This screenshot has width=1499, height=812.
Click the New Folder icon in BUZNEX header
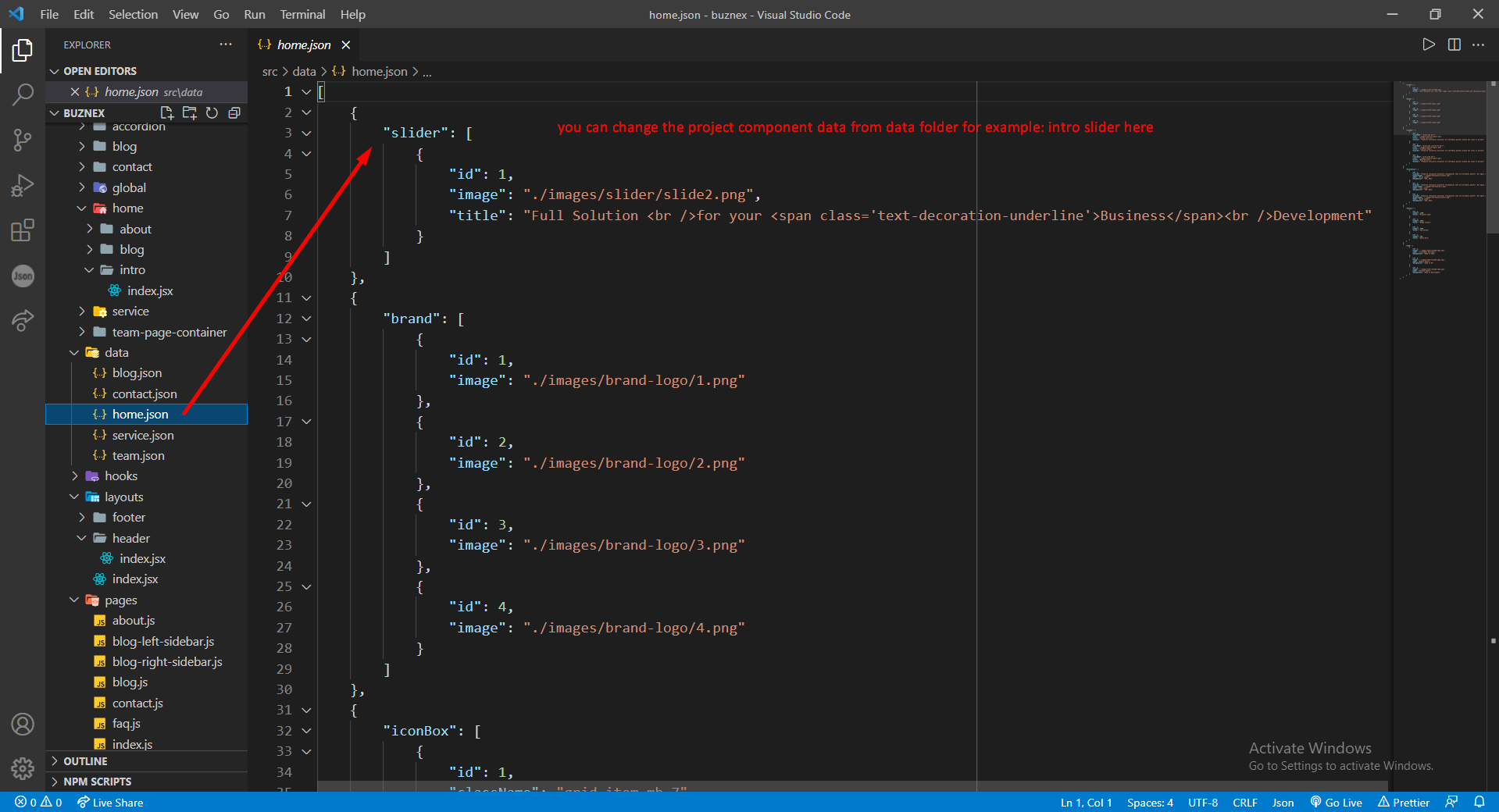pyautogui.click(x=189, y=113)
